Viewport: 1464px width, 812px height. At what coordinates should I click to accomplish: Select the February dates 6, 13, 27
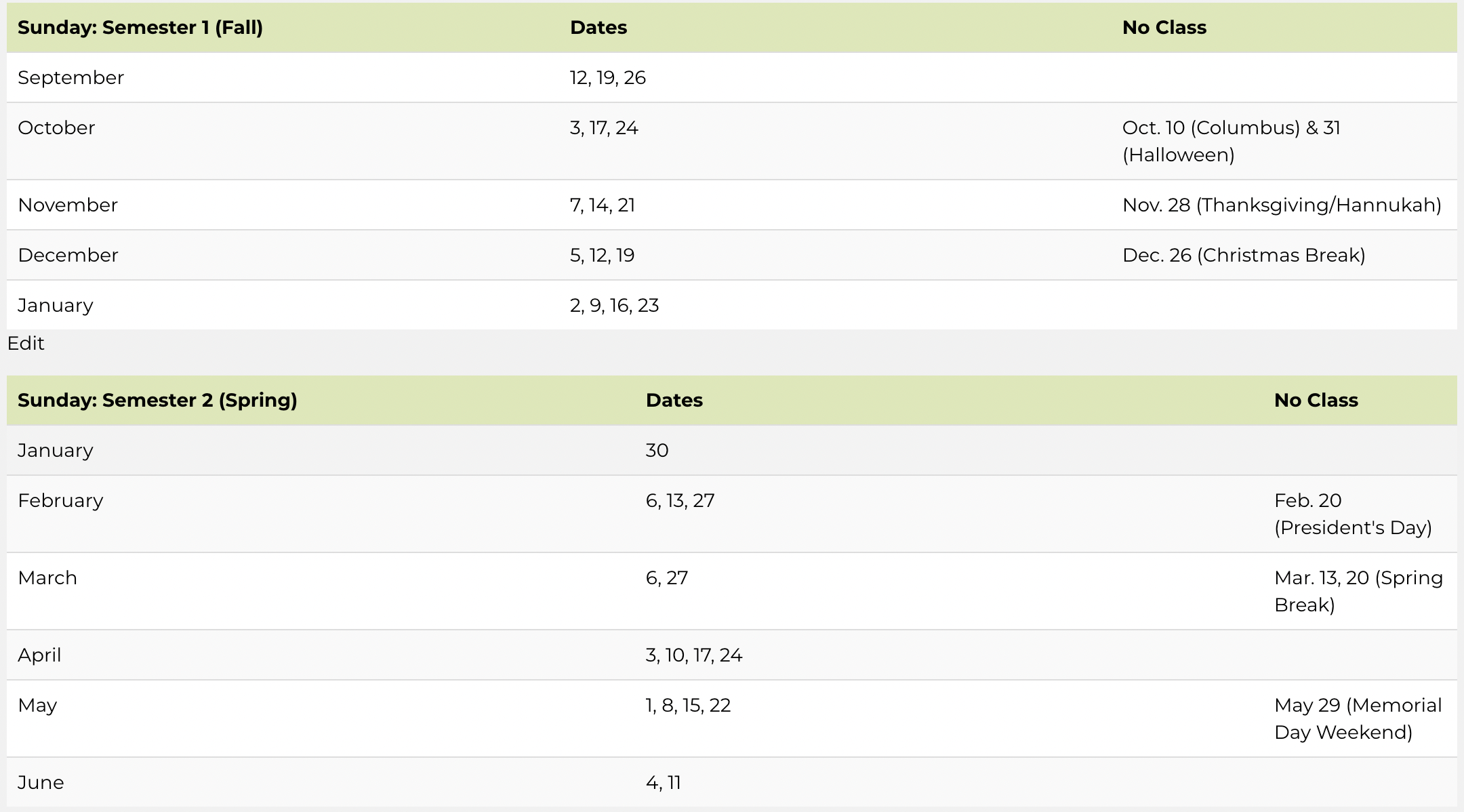[x=680, y=501]
